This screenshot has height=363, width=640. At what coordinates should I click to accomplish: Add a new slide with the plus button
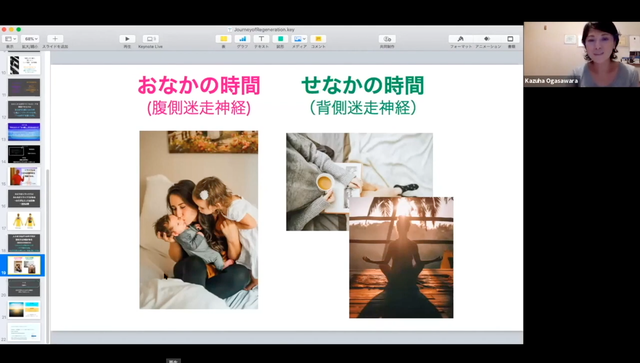[55, 39]
